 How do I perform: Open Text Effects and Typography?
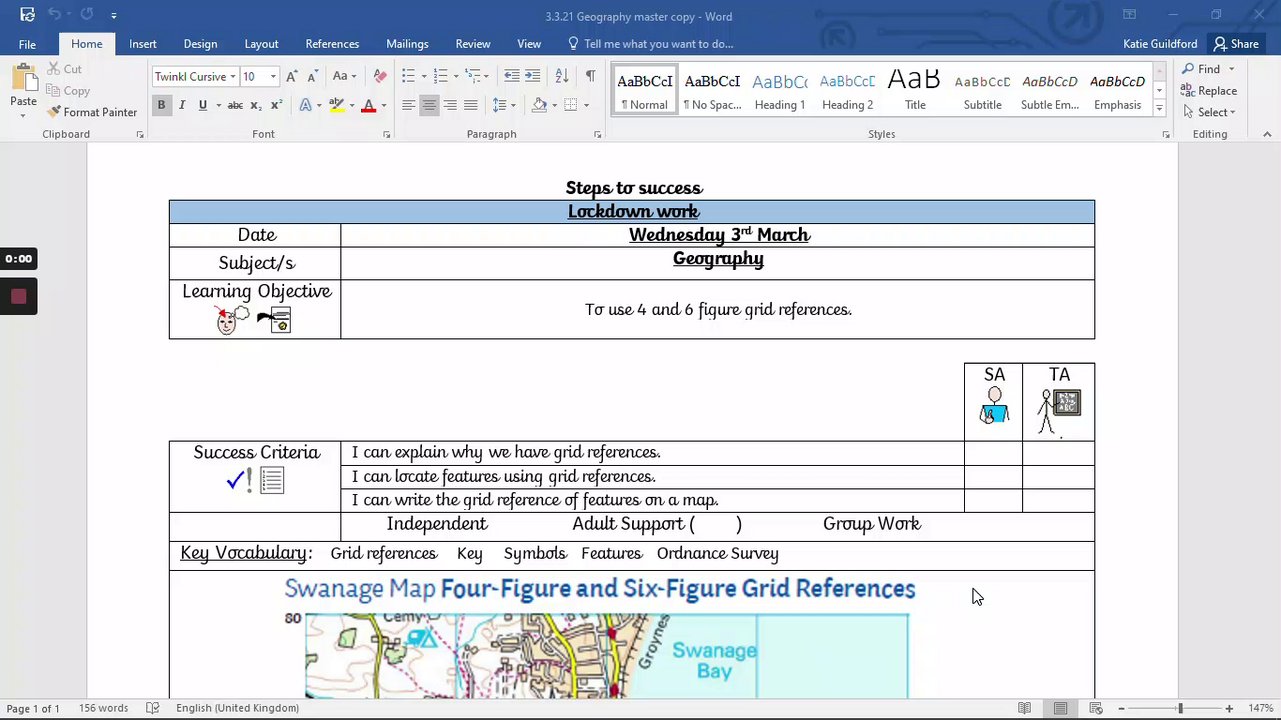(306, 105)
